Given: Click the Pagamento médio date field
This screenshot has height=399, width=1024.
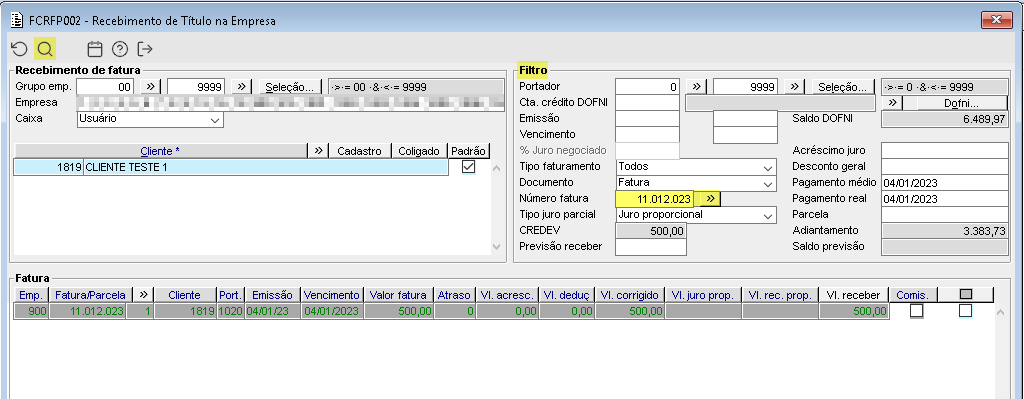Looking at the screenshot, I should 944,183.
